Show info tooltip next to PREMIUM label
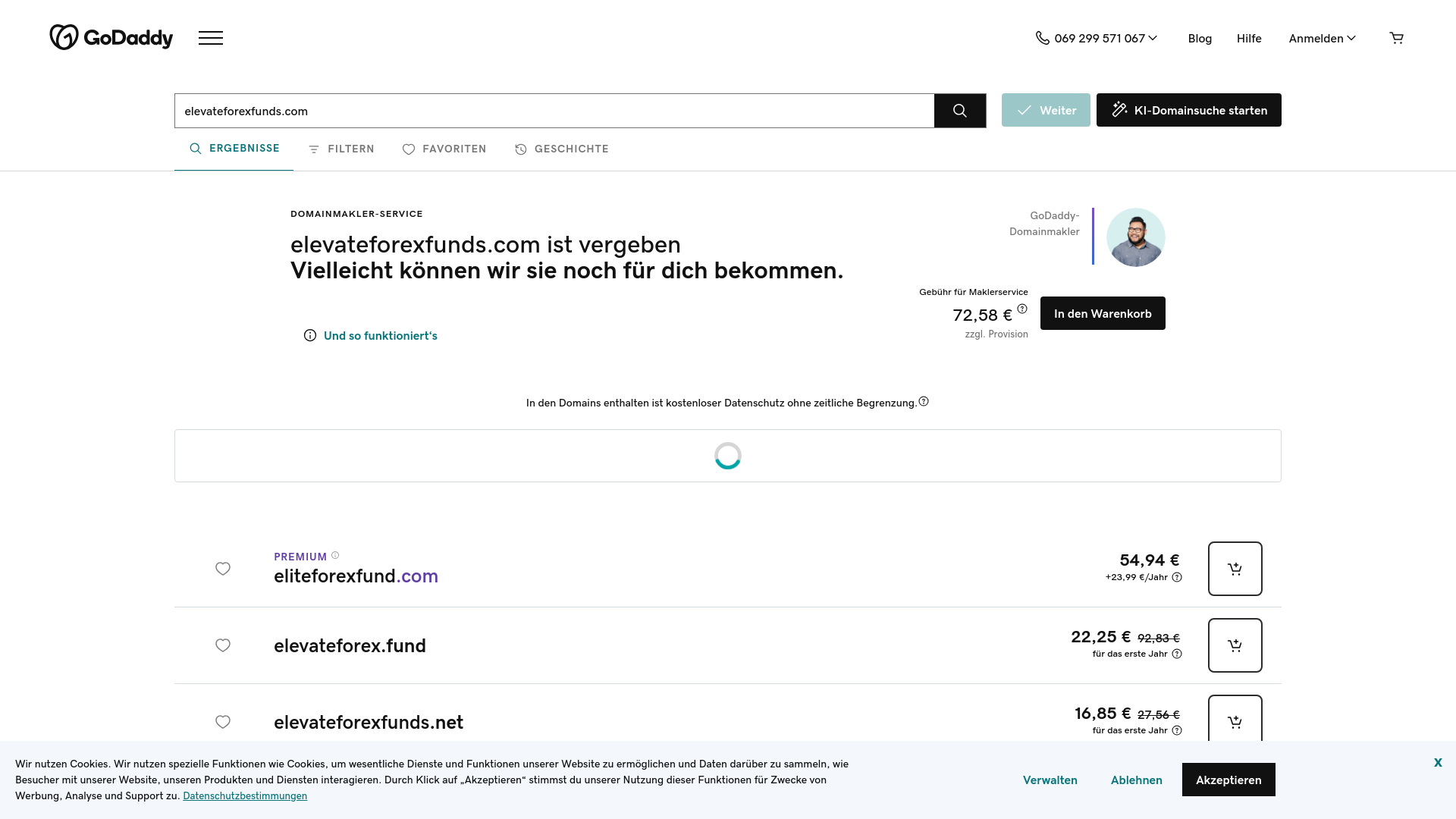This screenshot has width=1456, height=819. tap(335, 555)
